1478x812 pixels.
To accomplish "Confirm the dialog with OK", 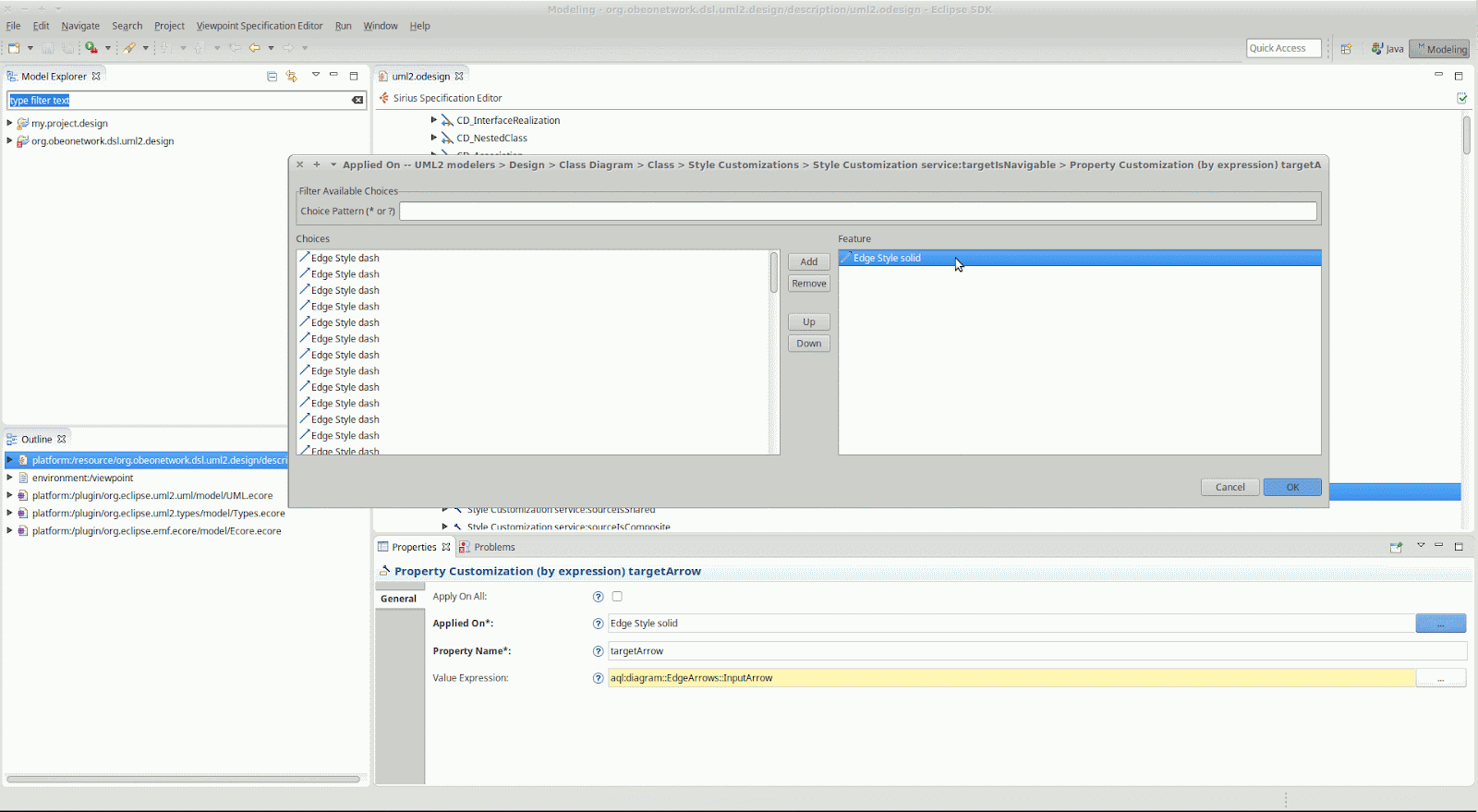I will coord(1292,487).
